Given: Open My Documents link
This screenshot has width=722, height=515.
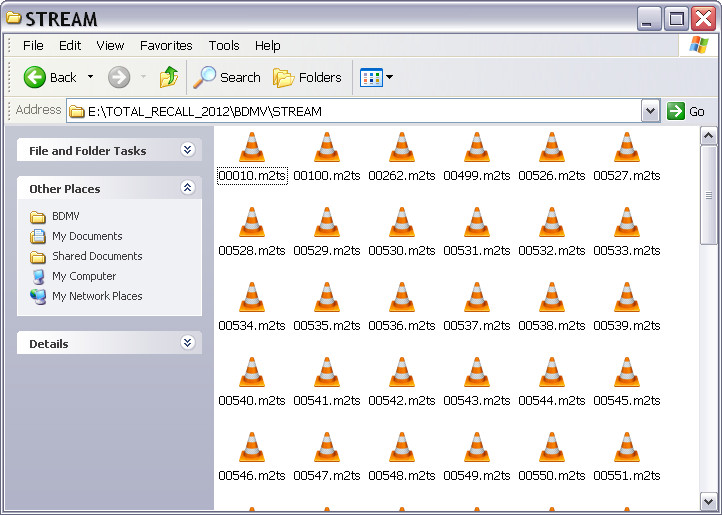Looking at the screenshot, I should [x=76, y=236].
